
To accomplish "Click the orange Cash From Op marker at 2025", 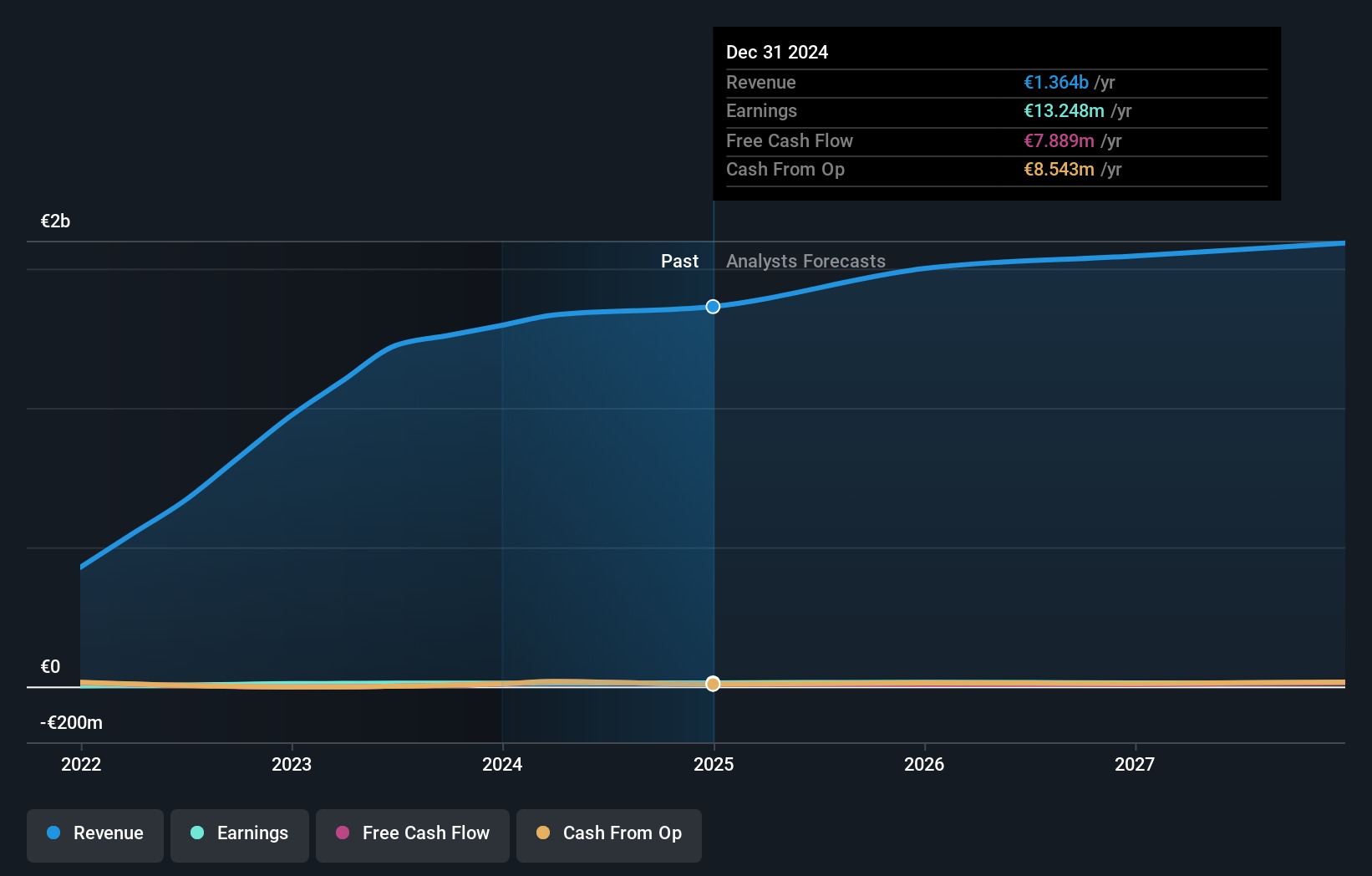I will tap(713, 684).
